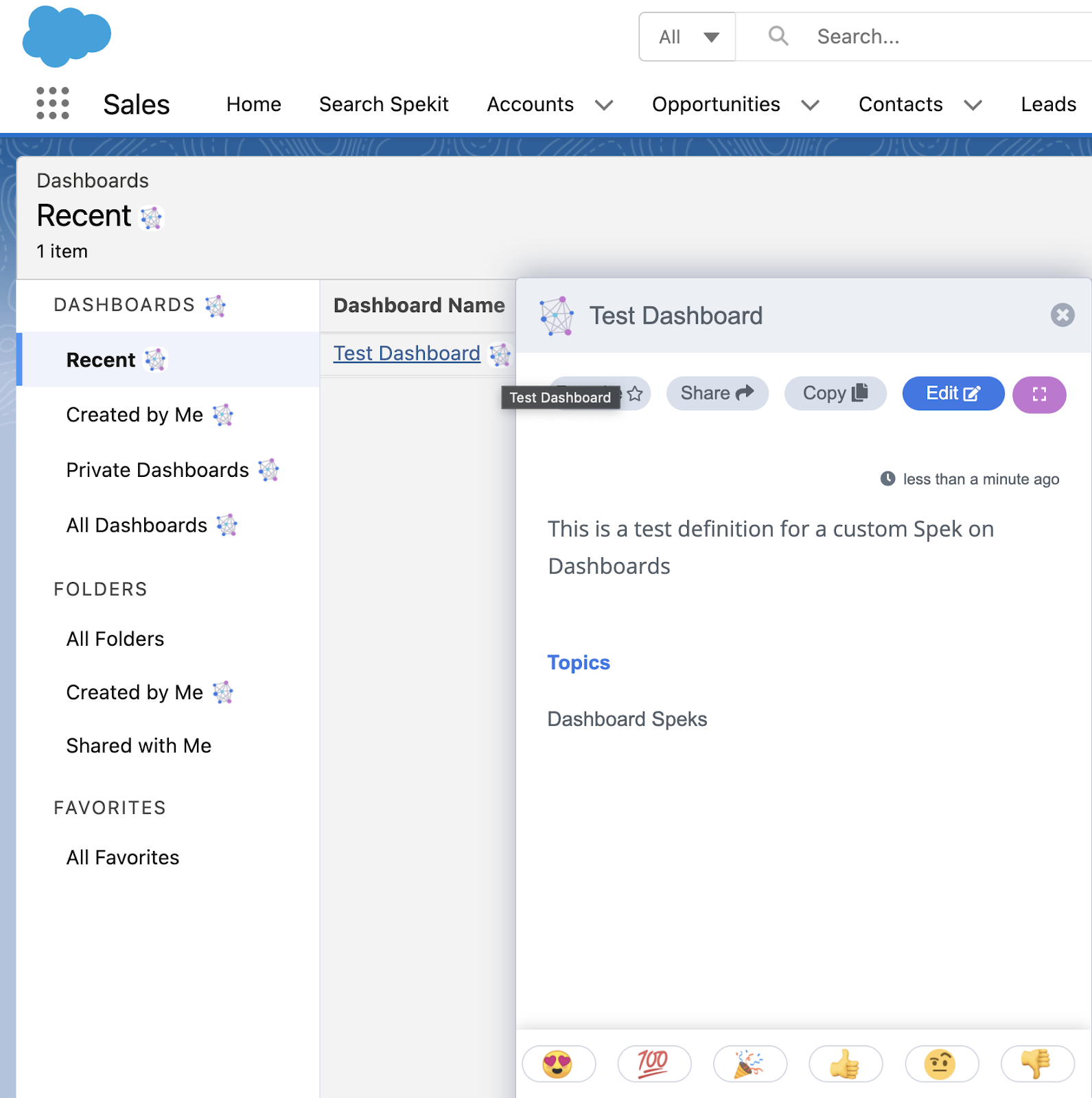
Task: Click Spekit icon next to Recent heading
Action: pyautogui.click(x=151, y=218)
